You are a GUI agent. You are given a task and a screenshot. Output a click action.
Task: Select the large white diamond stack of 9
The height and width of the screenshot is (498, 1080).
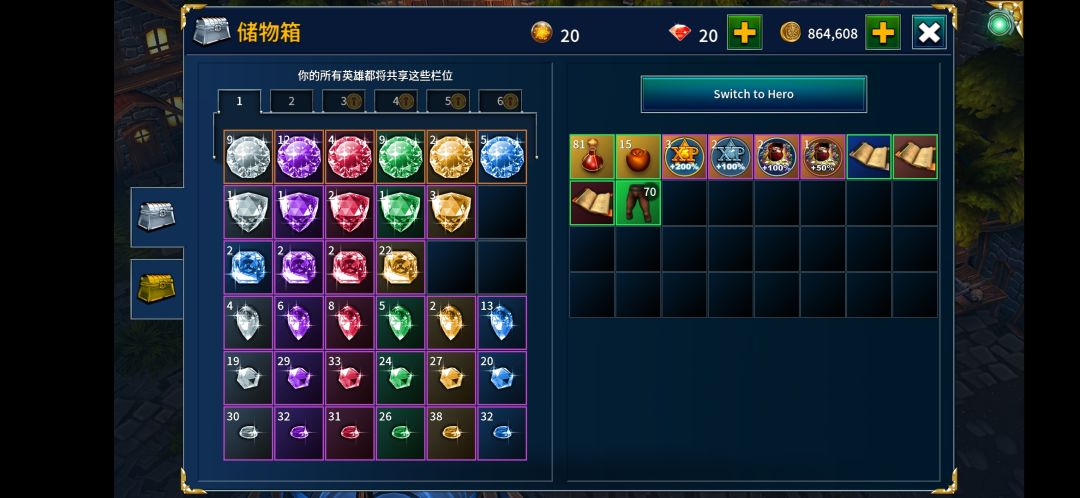(248, 156)
